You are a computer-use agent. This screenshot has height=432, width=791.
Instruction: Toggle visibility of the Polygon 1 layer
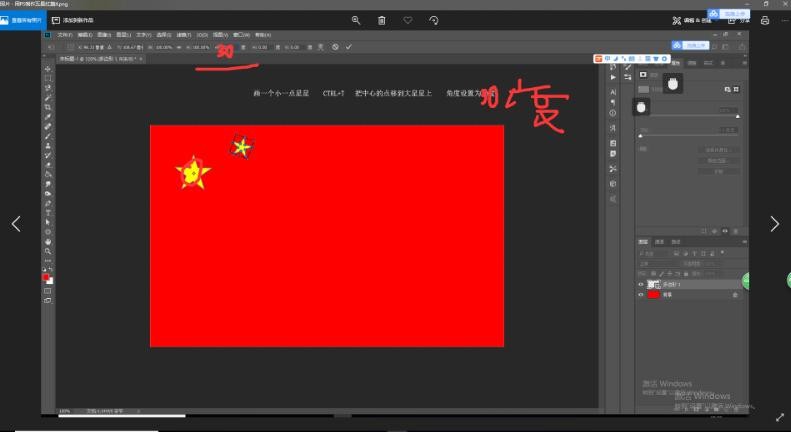pos(641,285)
